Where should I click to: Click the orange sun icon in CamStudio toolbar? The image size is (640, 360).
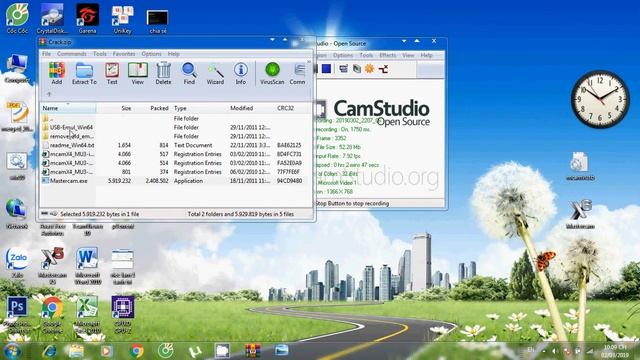pos(369,69)
